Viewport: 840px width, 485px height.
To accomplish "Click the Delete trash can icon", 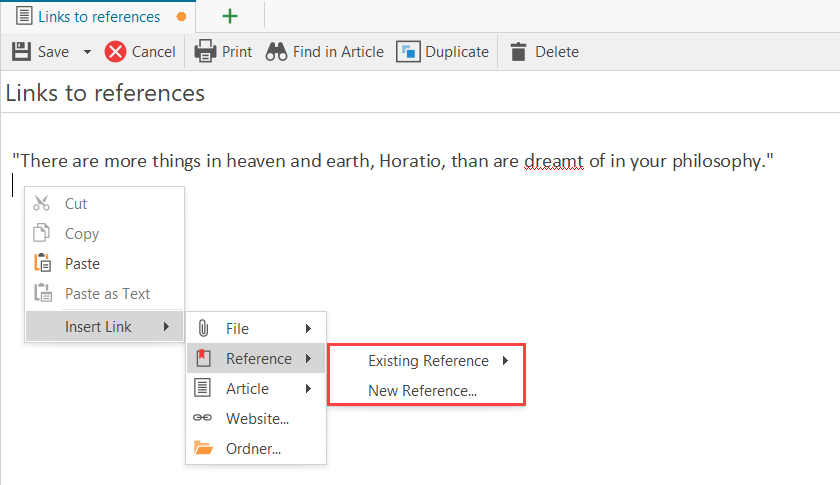I will 518,51.
